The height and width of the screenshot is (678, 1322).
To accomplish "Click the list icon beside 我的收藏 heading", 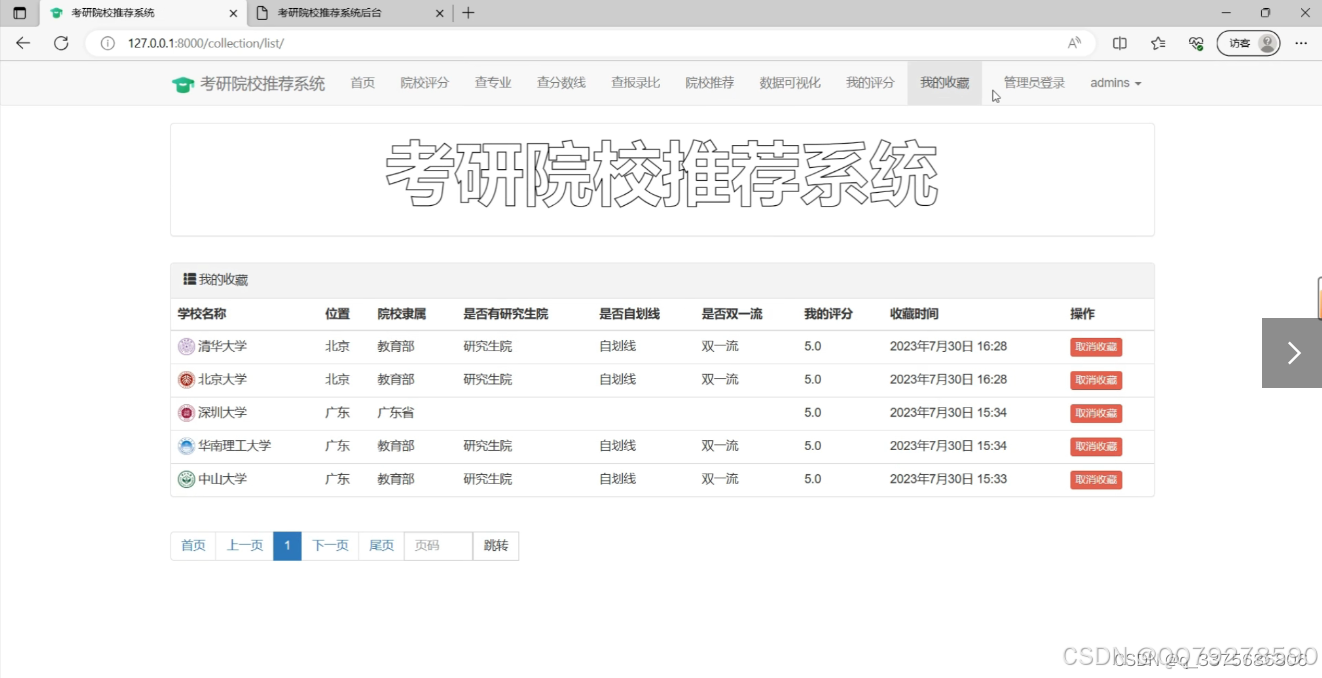I will tap(189, 279).
